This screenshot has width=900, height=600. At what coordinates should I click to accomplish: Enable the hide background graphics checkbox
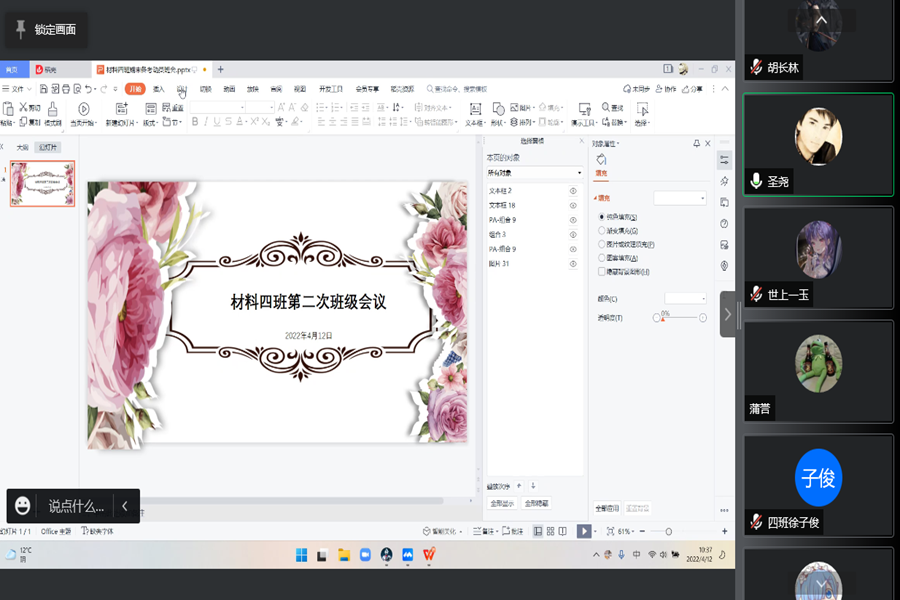click(601, 271)
